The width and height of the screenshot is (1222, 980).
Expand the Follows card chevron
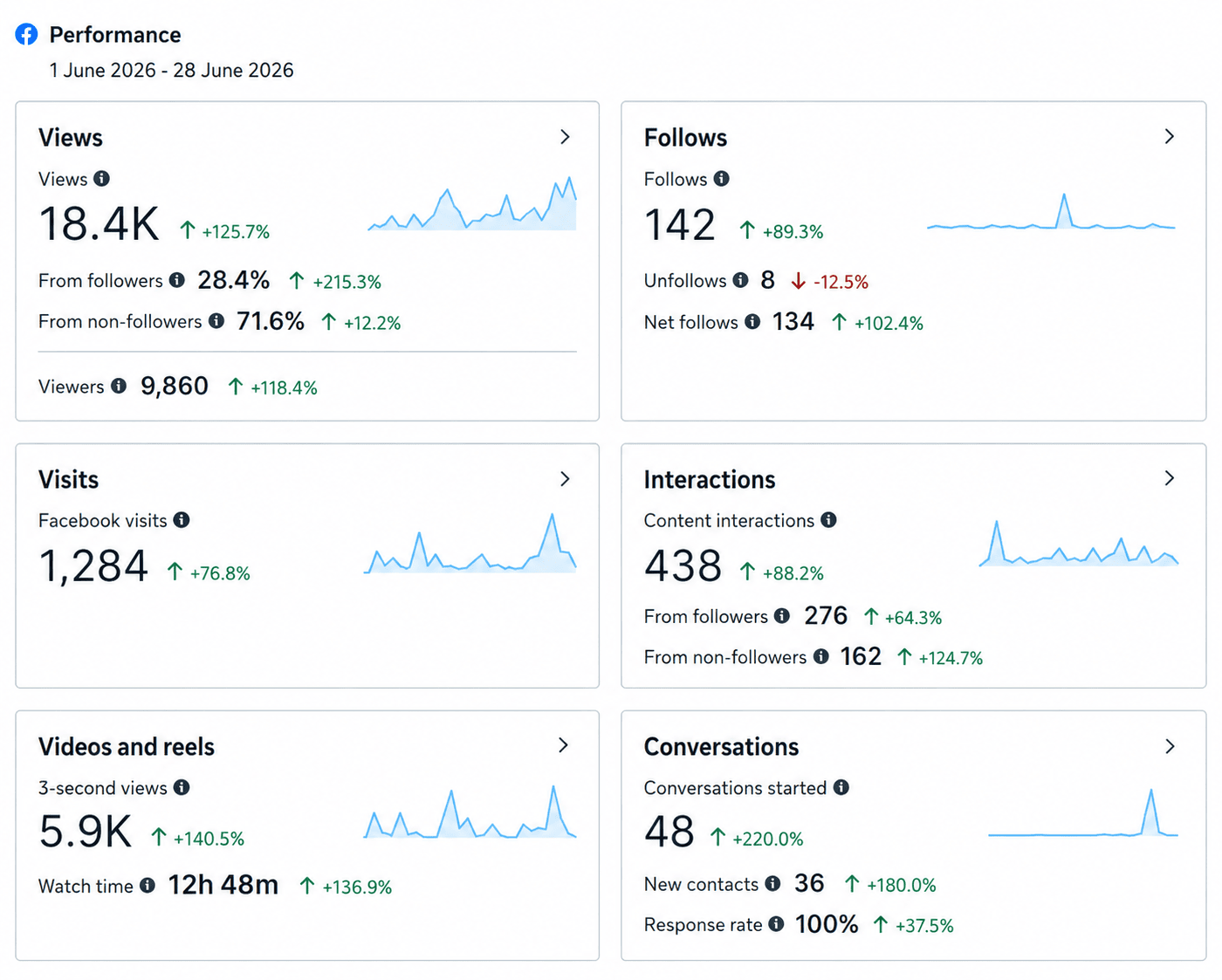(1170, 137)
